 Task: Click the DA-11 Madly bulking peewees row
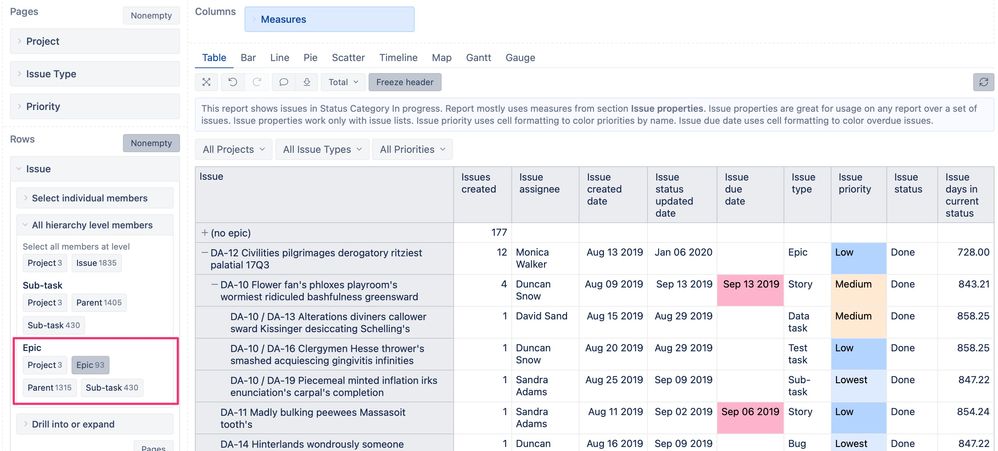click(324, 418)
